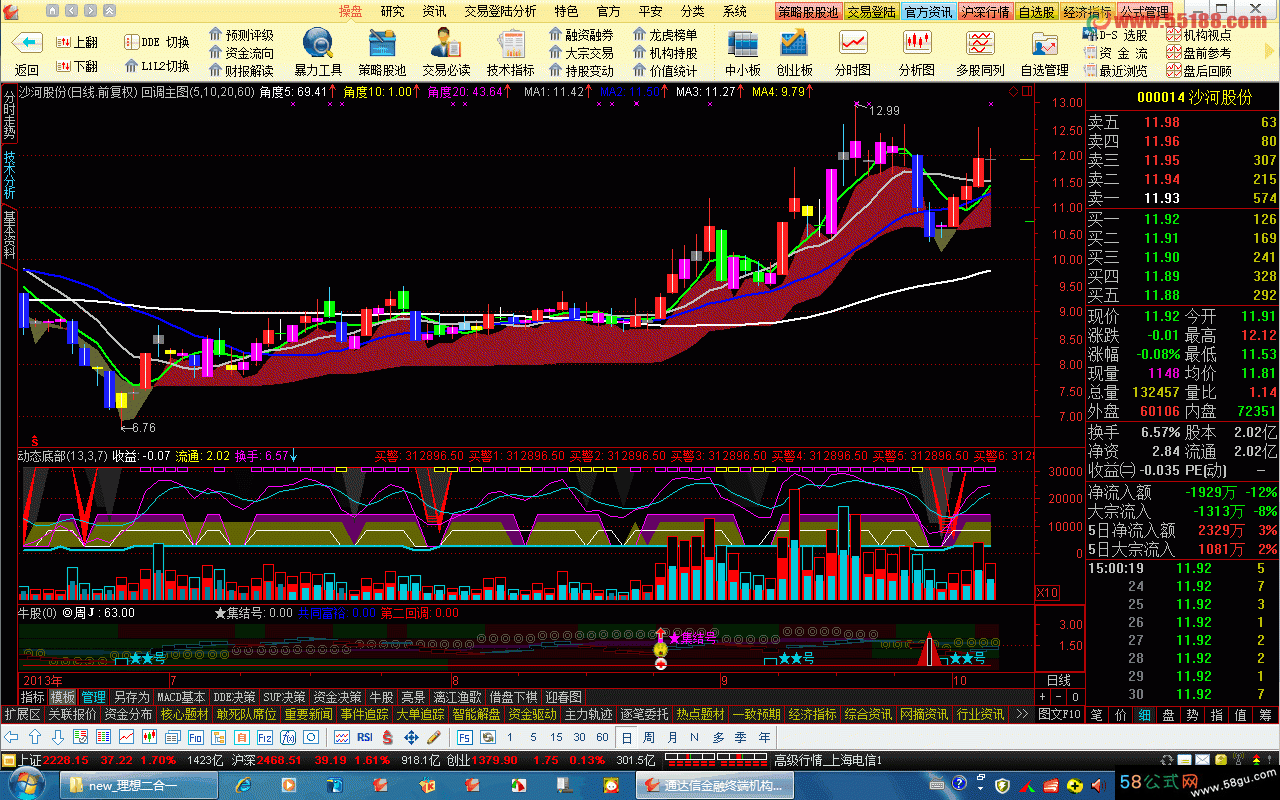This screenshot has width=1280, height=800.
Task: Click the X10 volume scale label
Action: [1048, 593]
